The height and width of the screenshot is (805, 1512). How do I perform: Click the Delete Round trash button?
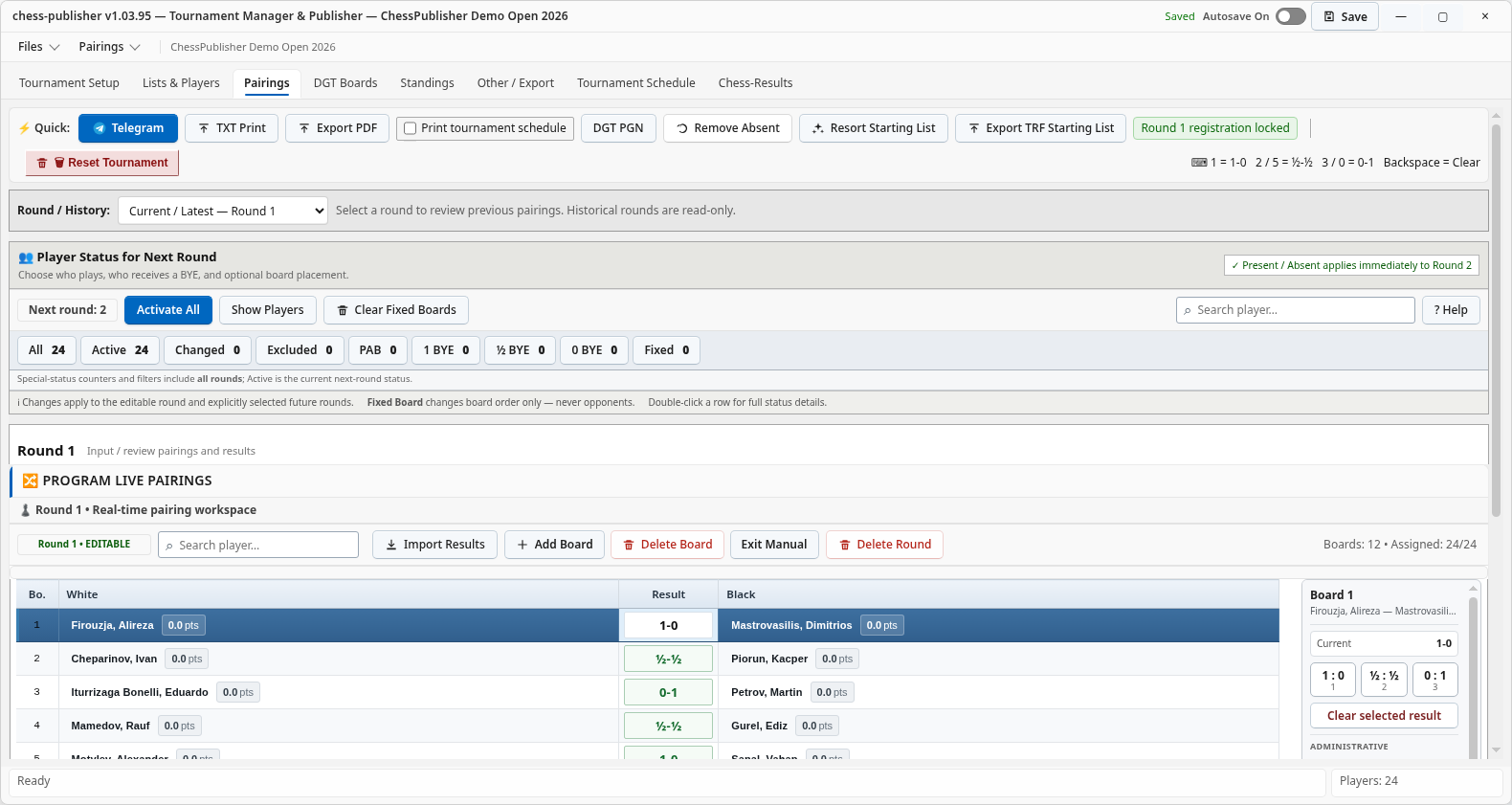click(884, 545)
